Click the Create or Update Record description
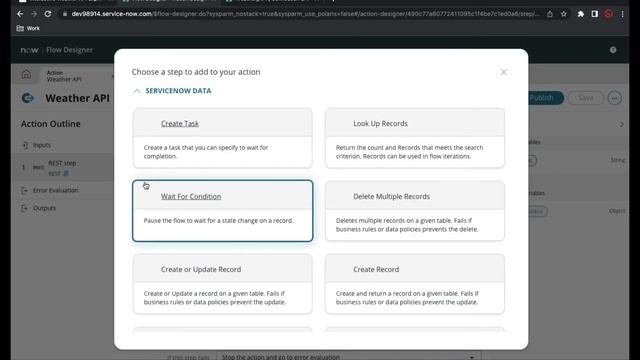 tap(215, 298)
